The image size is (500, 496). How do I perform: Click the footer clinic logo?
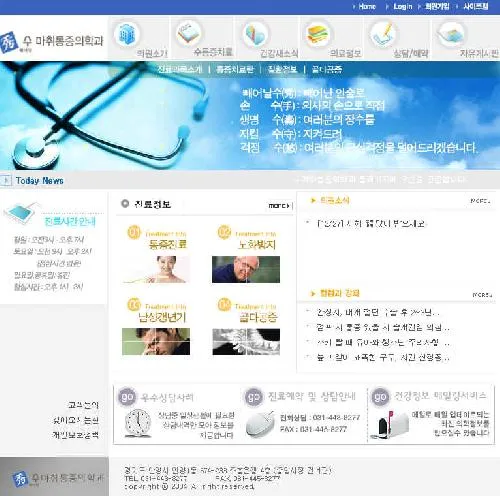58,479
